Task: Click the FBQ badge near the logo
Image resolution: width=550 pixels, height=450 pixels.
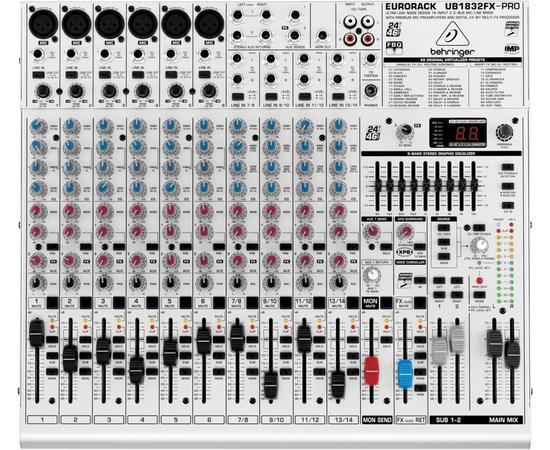Action: pos(394,47)
